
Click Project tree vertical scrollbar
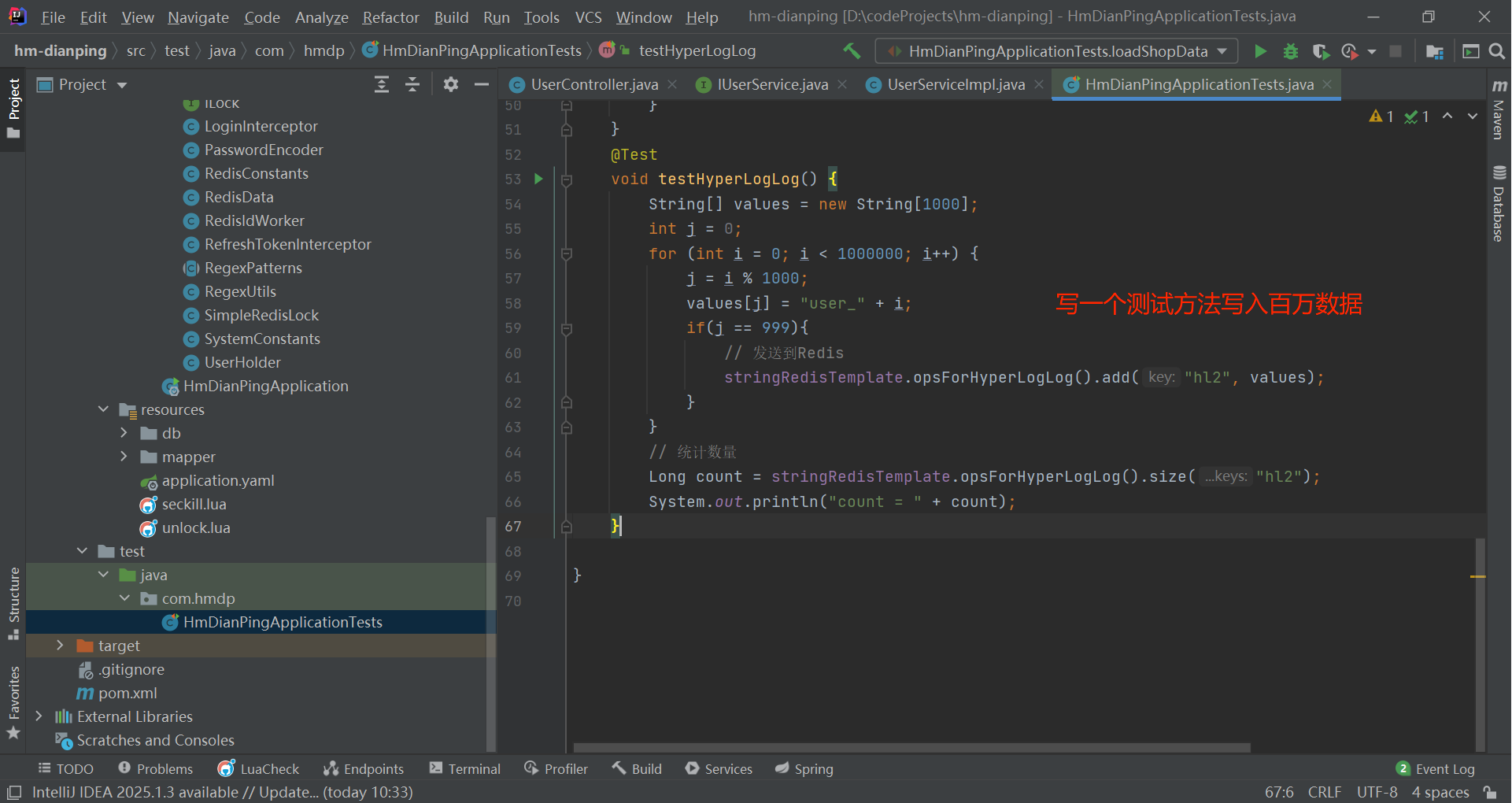pos(491,634)
